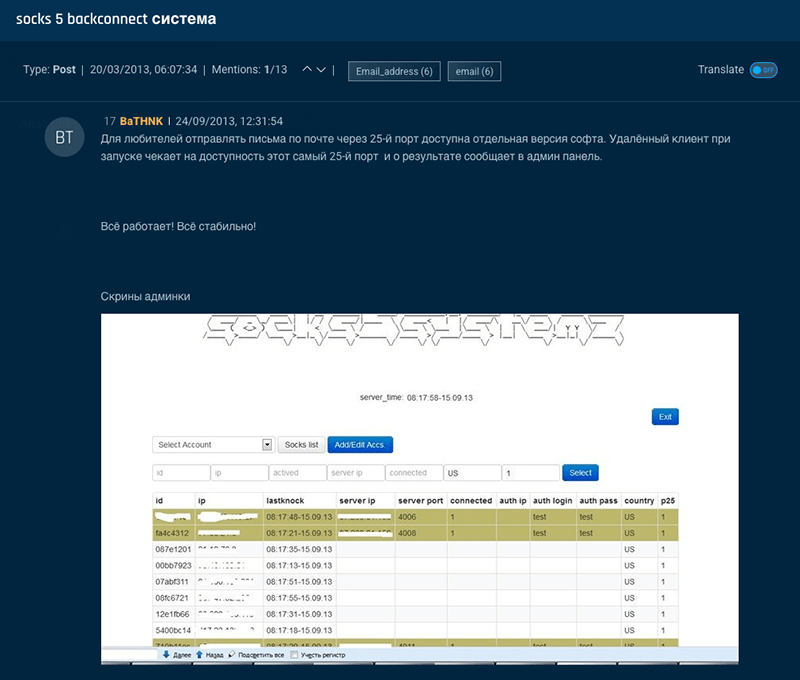Viewport: 800px width, 680px height.
Task: Open the Socks list
Action: click(301, 444)
